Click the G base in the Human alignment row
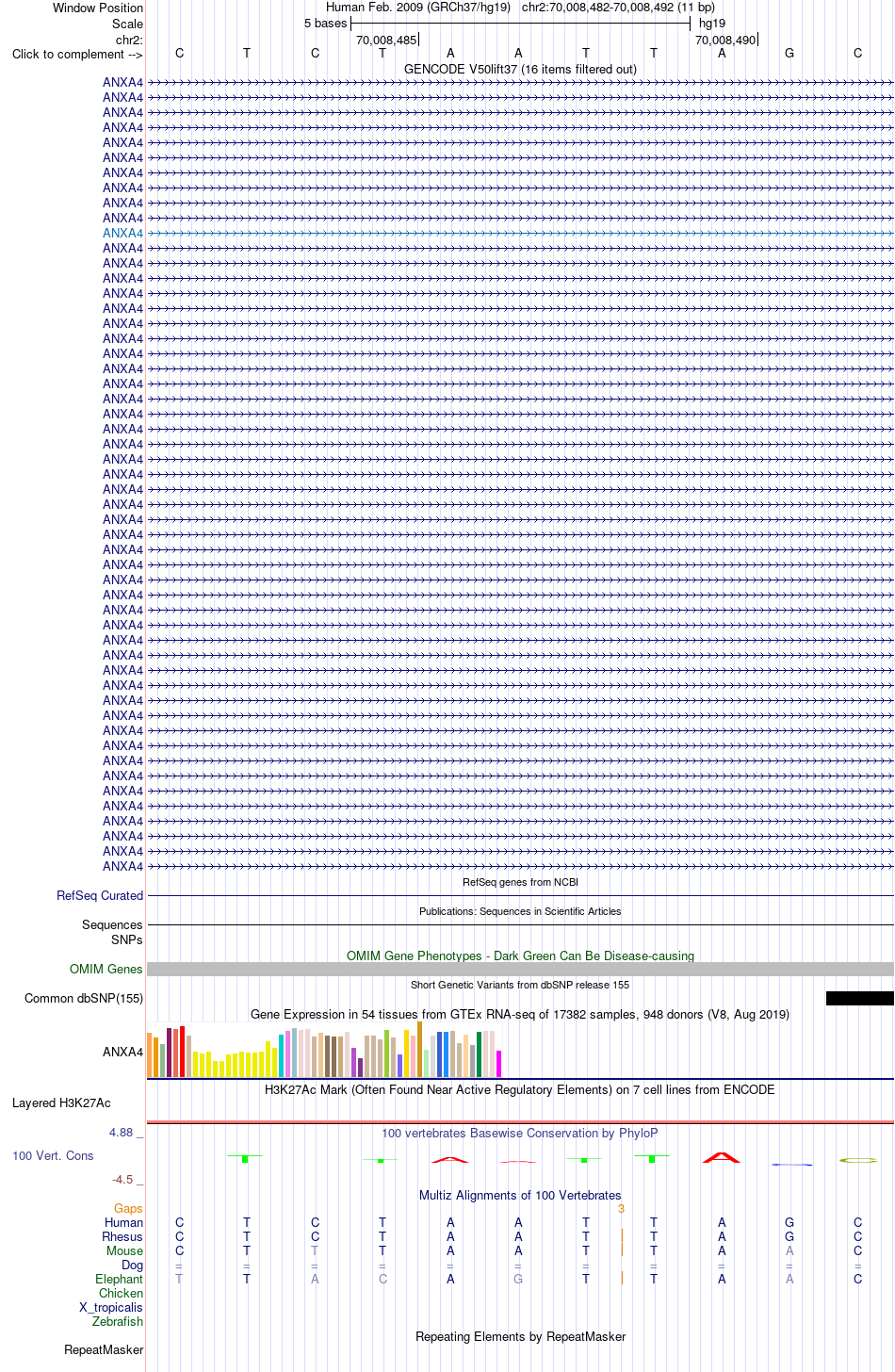 point(789,1222)
